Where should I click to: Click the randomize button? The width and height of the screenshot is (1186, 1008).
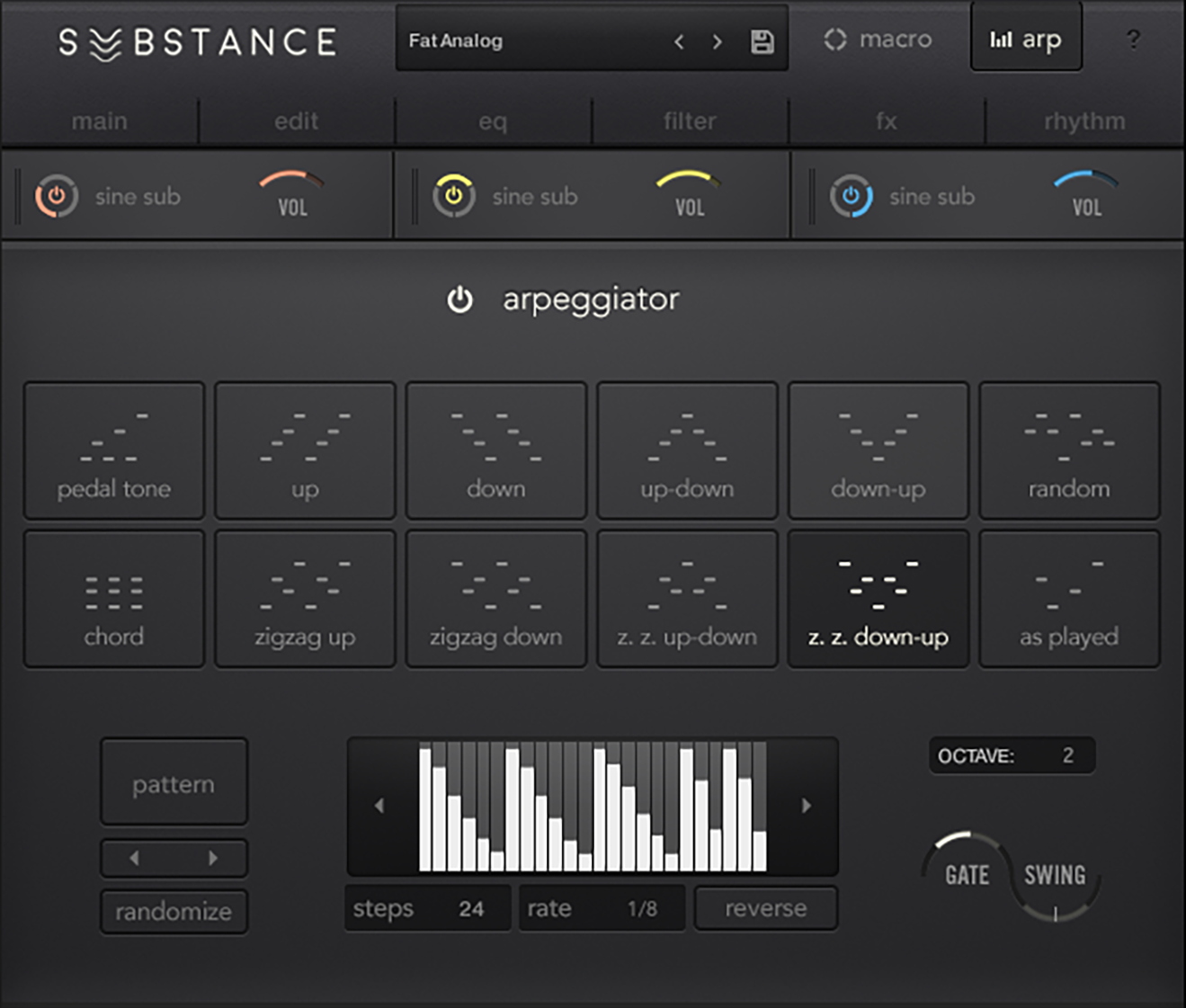tap(173, 910)
